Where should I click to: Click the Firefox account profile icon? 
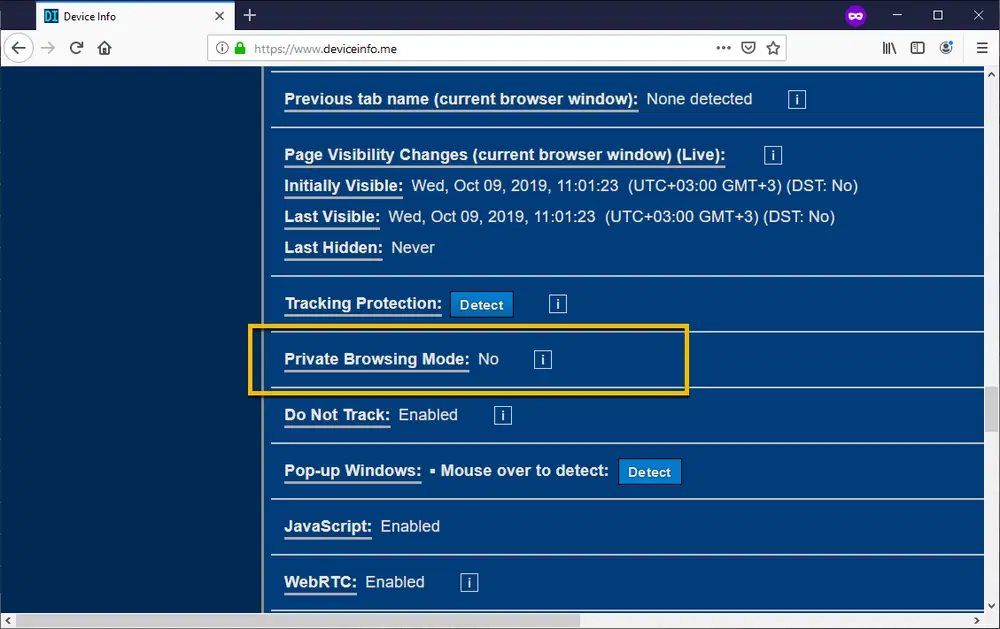pyautogui.click(x=946, y=47)
